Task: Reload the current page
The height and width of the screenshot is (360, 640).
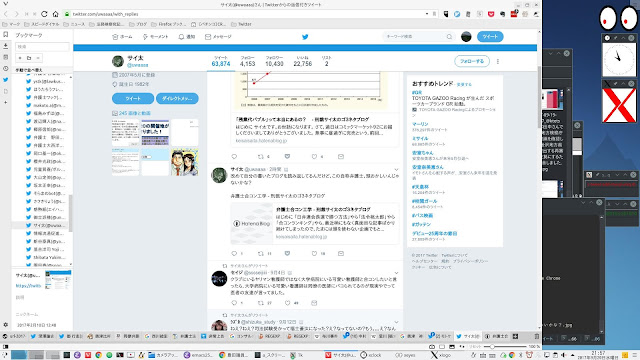Action: click(44, 14)
